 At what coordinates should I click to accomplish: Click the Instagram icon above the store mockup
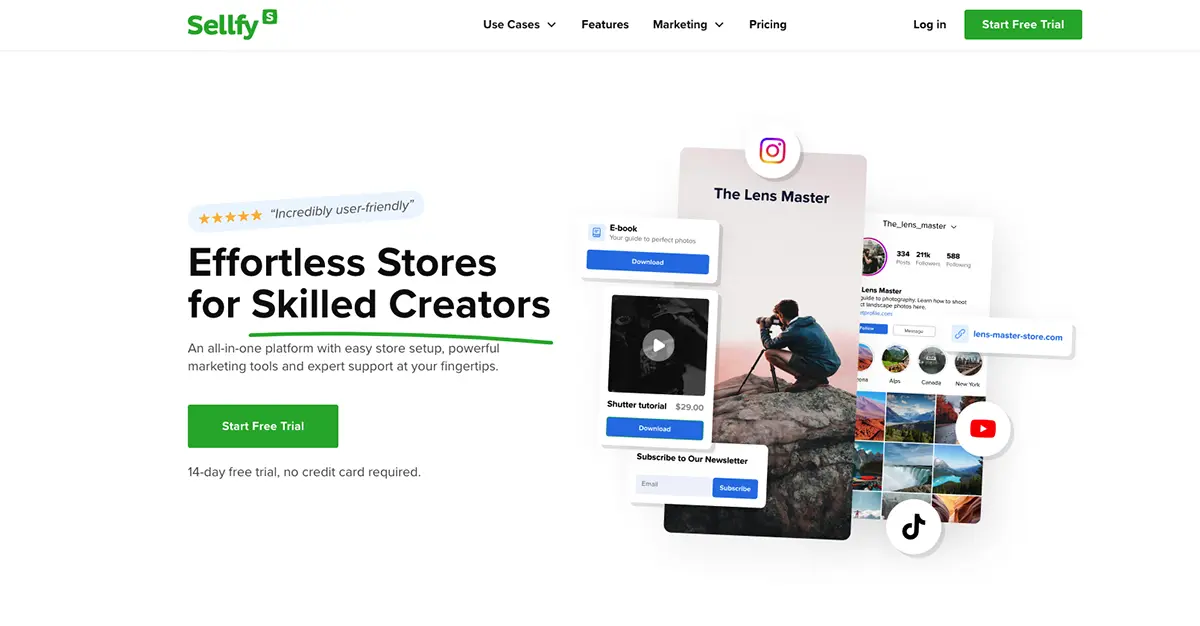pyautogui.click(x=772, y=151)
